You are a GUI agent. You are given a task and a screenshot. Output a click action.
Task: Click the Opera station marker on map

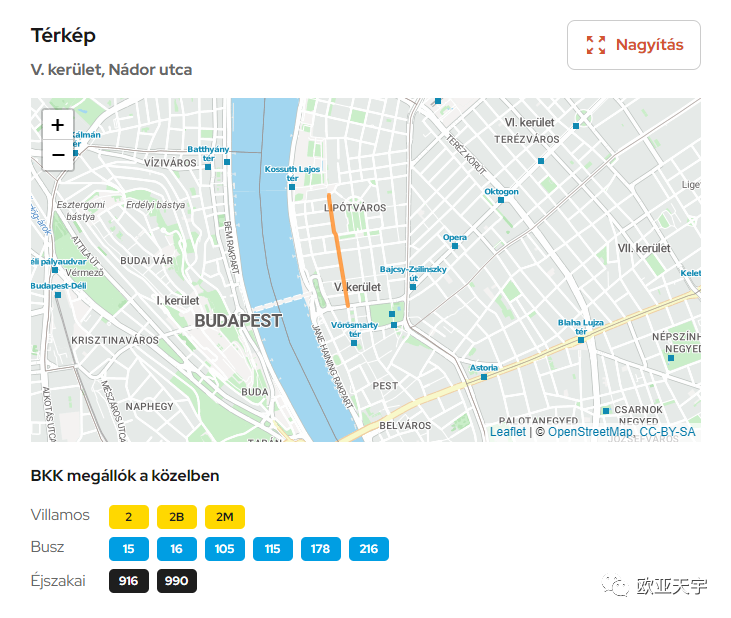click(455, 246)
